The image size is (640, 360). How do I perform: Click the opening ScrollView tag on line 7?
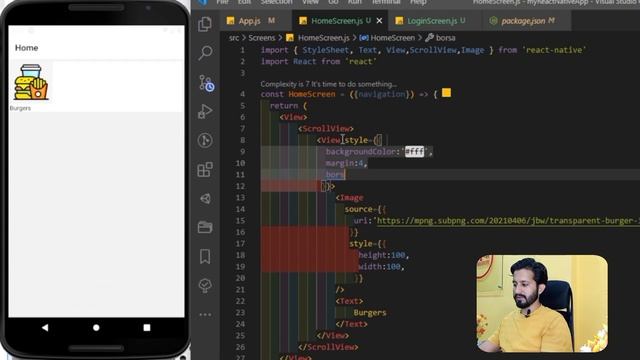[x=326, y=129]
